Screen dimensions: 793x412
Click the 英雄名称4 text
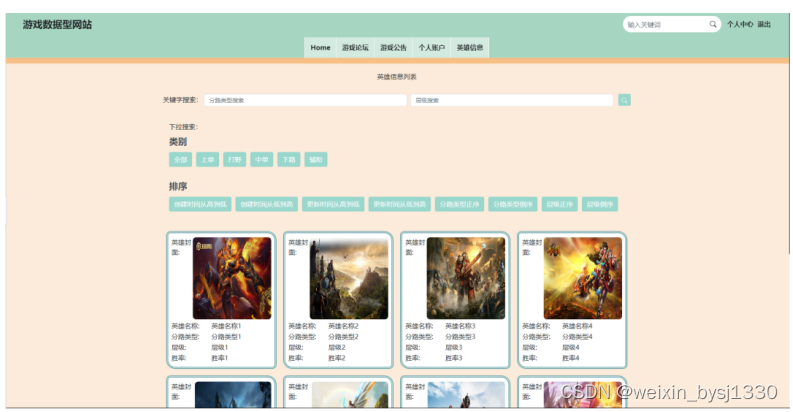point(578,326)
